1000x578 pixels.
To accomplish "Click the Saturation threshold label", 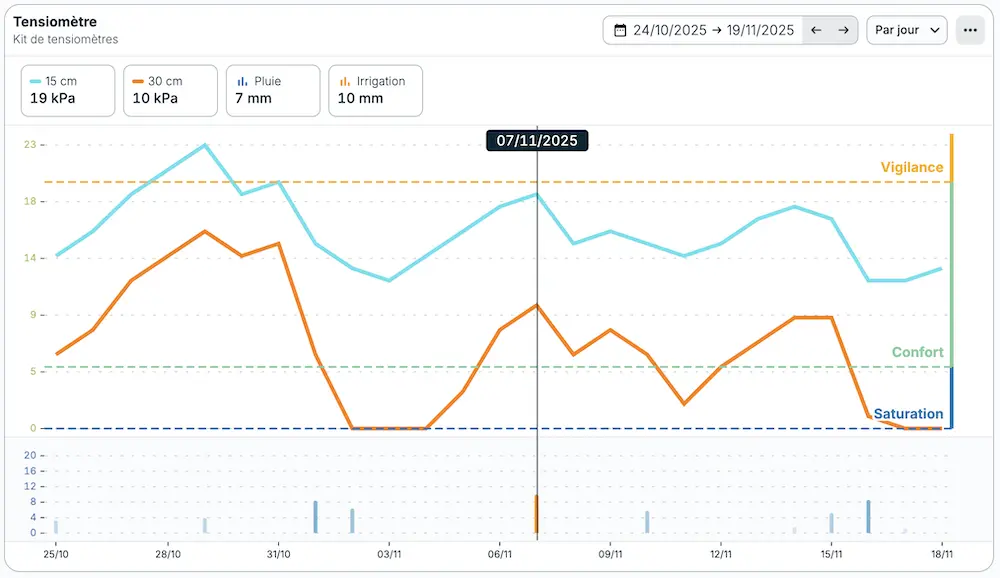I will tap(908, 414).
